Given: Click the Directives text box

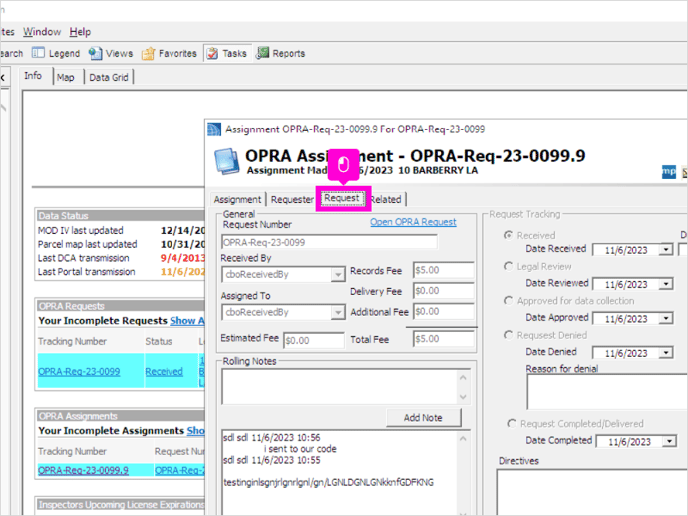Looking at the screenshot, I should click(x=592, y=492).
